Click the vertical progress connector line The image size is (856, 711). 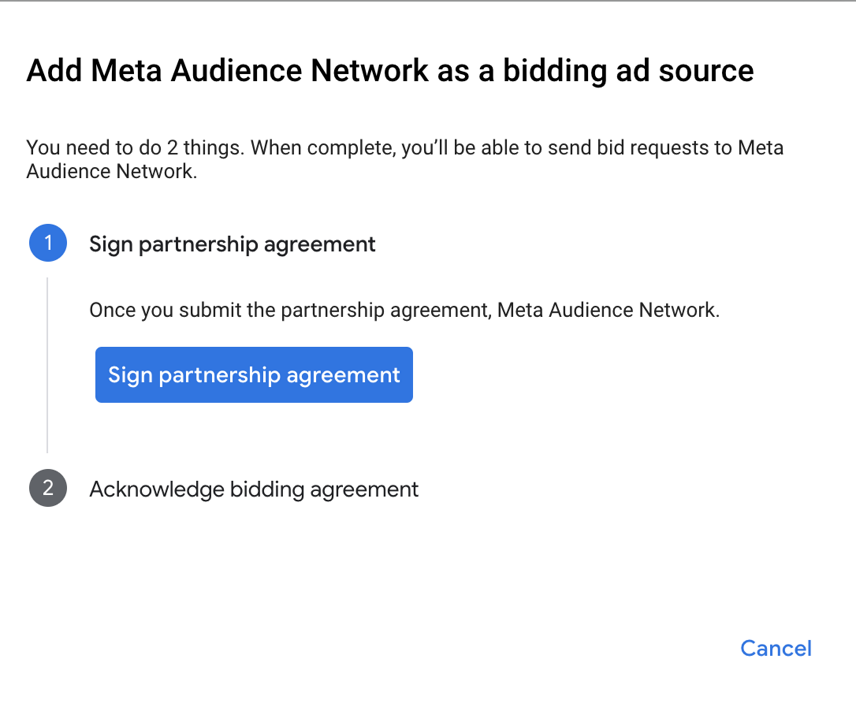coord(47,365)
